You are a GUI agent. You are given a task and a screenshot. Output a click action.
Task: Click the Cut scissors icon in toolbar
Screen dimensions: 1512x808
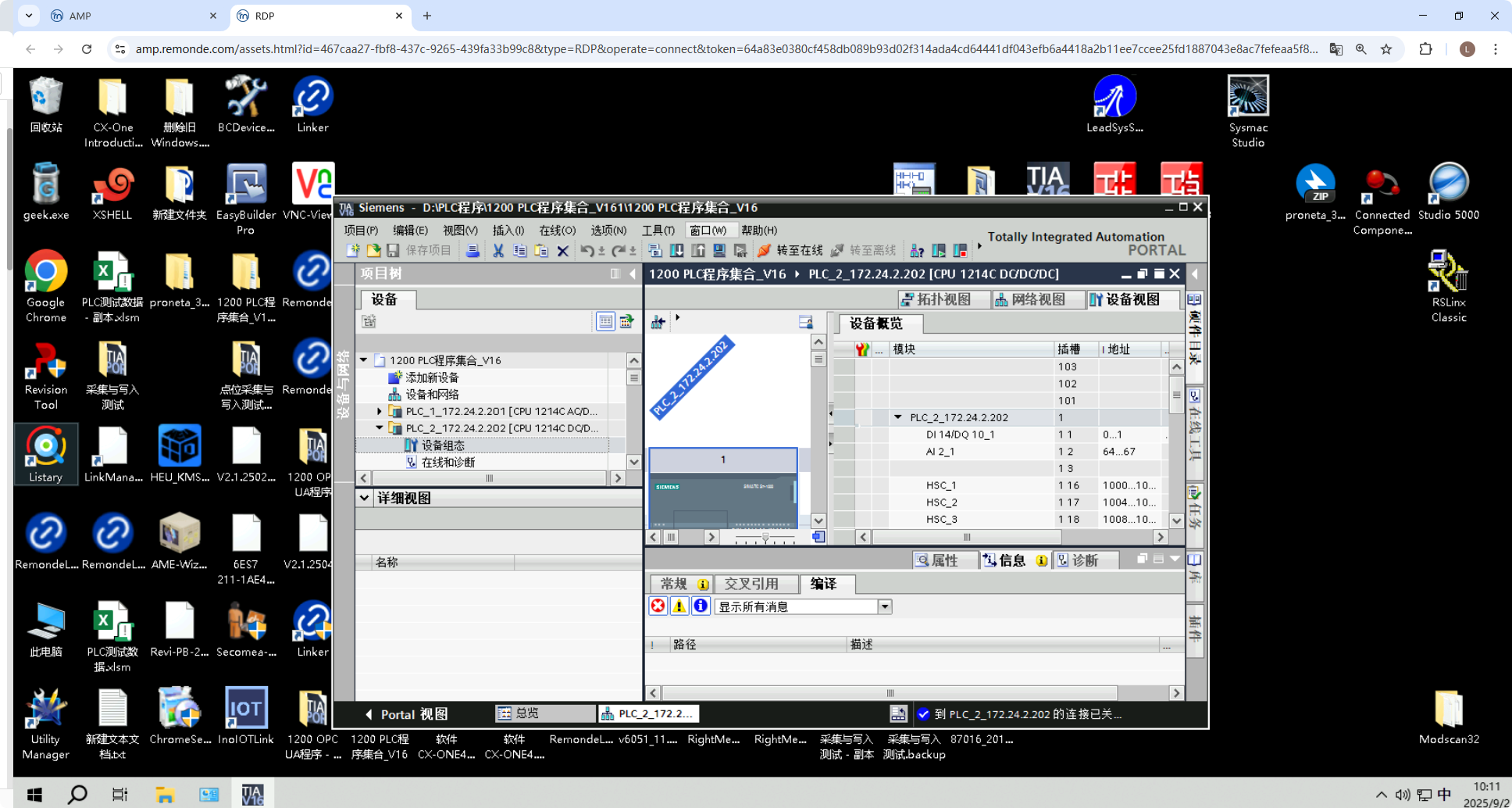click(498, 251)
